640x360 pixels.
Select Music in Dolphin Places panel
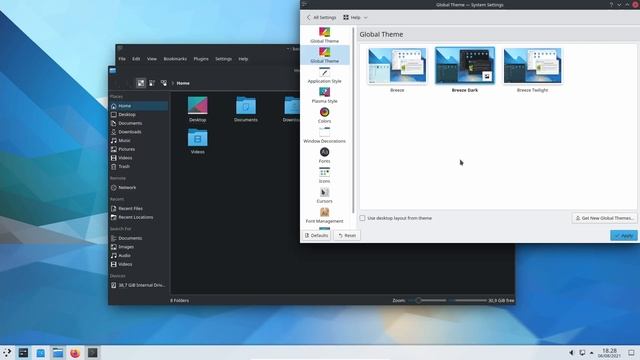[139, 140]
